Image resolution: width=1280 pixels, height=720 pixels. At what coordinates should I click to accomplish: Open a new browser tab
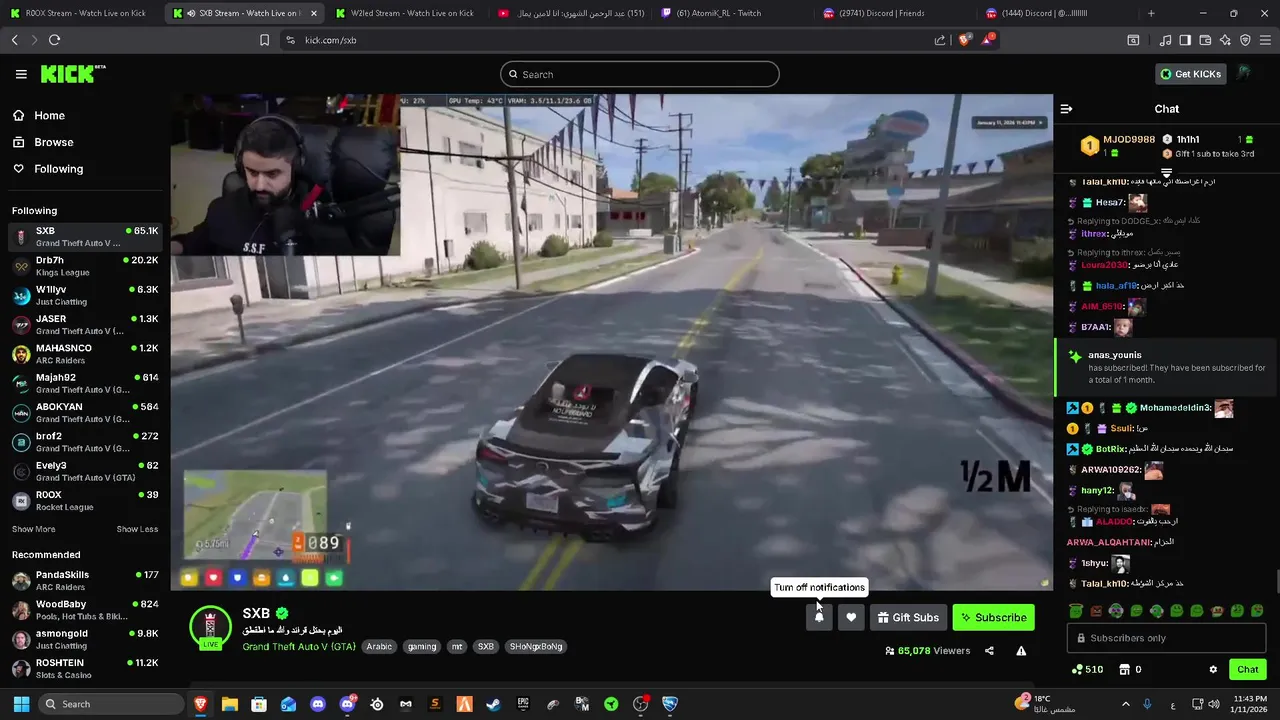click(x=1151, y=13)
